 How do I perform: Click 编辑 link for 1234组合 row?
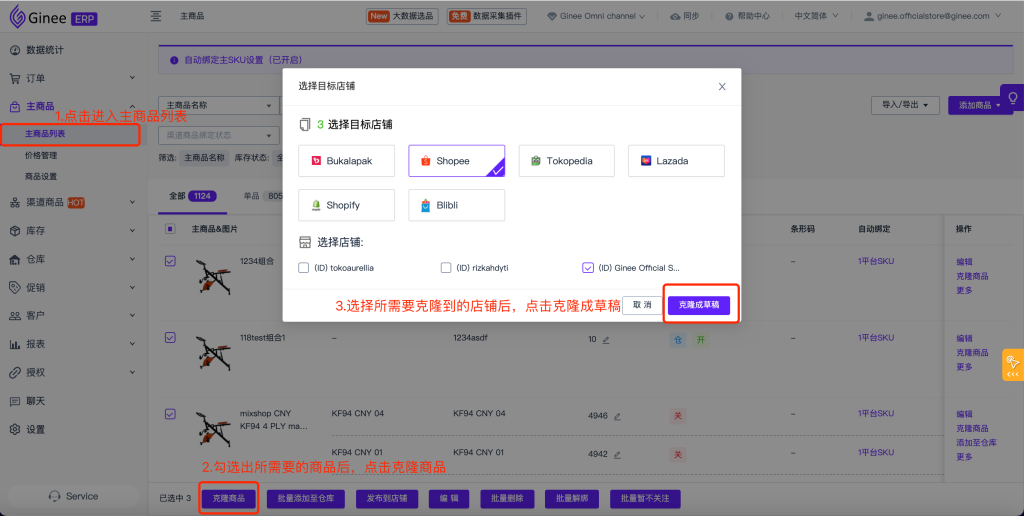click(964, 262)
